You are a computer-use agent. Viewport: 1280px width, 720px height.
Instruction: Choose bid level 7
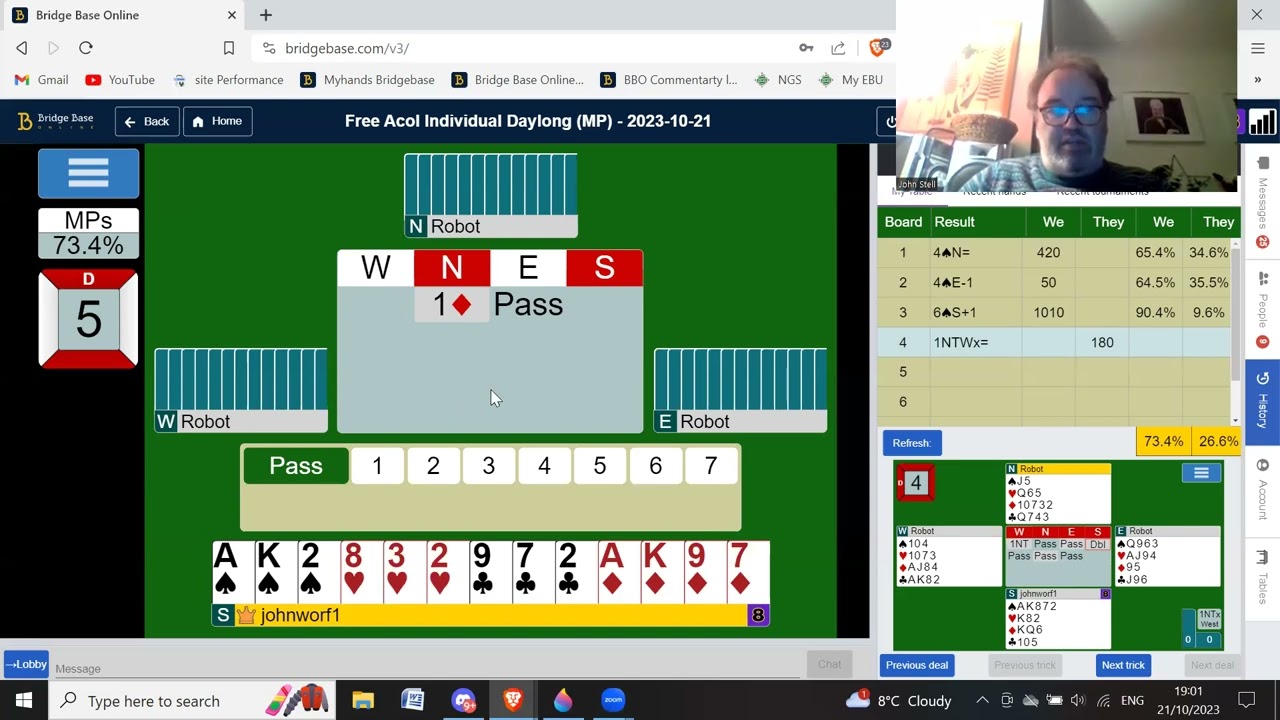(711, 466)
